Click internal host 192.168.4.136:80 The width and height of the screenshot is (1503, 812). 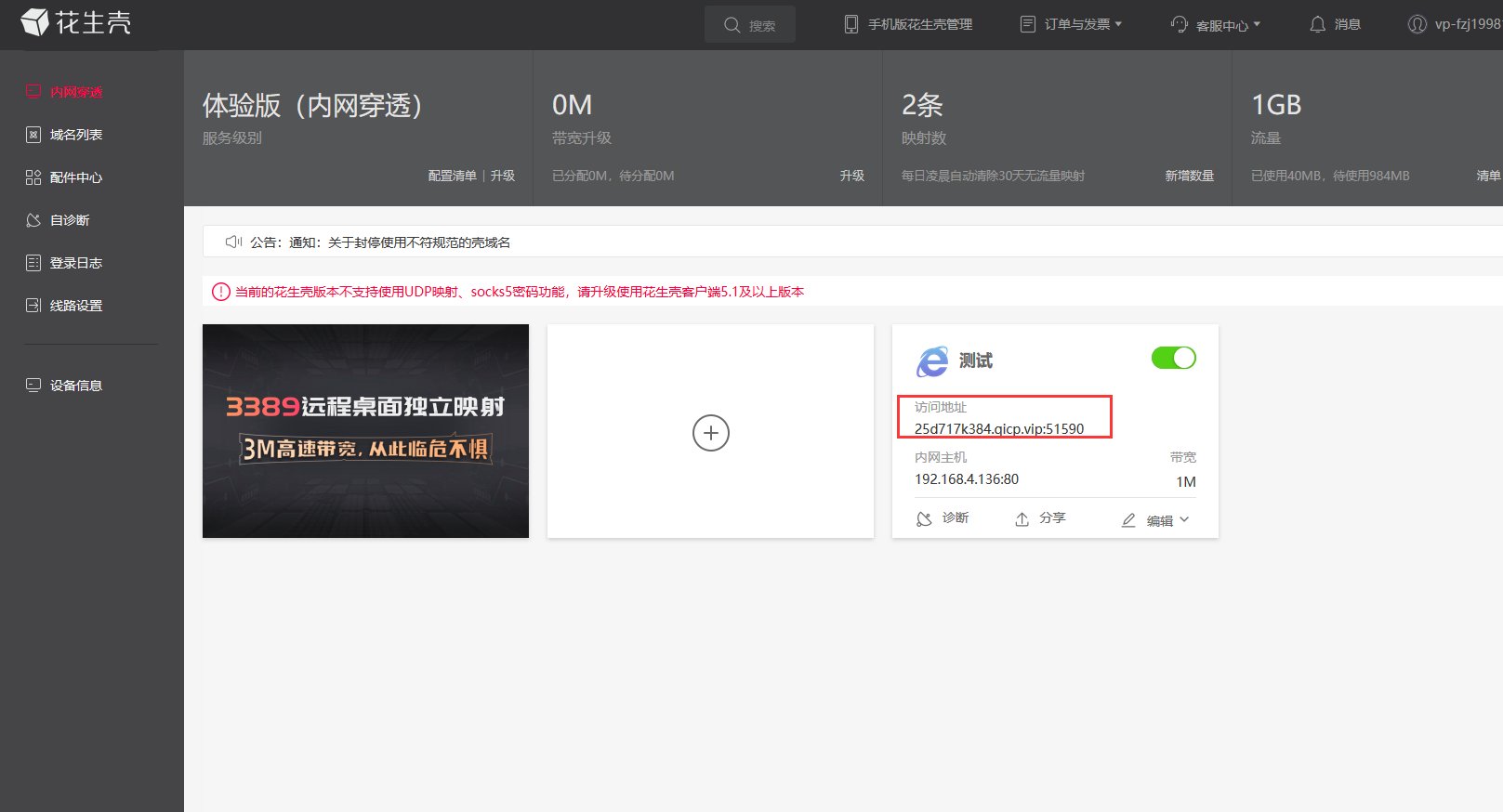pos(967,479)
